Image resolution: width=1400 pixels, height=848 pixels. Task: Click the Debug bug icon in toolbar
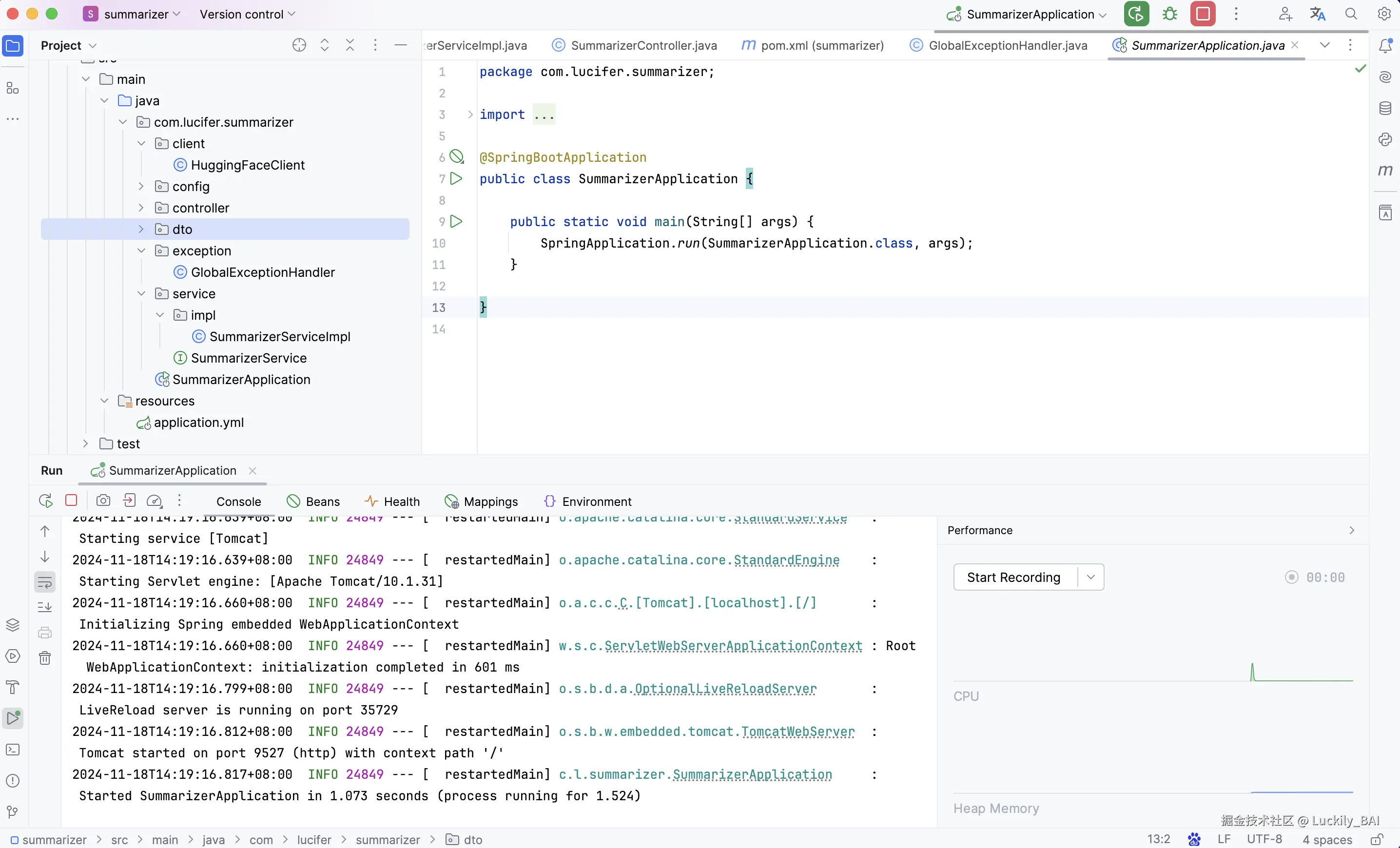click(x=1169, y=14)
